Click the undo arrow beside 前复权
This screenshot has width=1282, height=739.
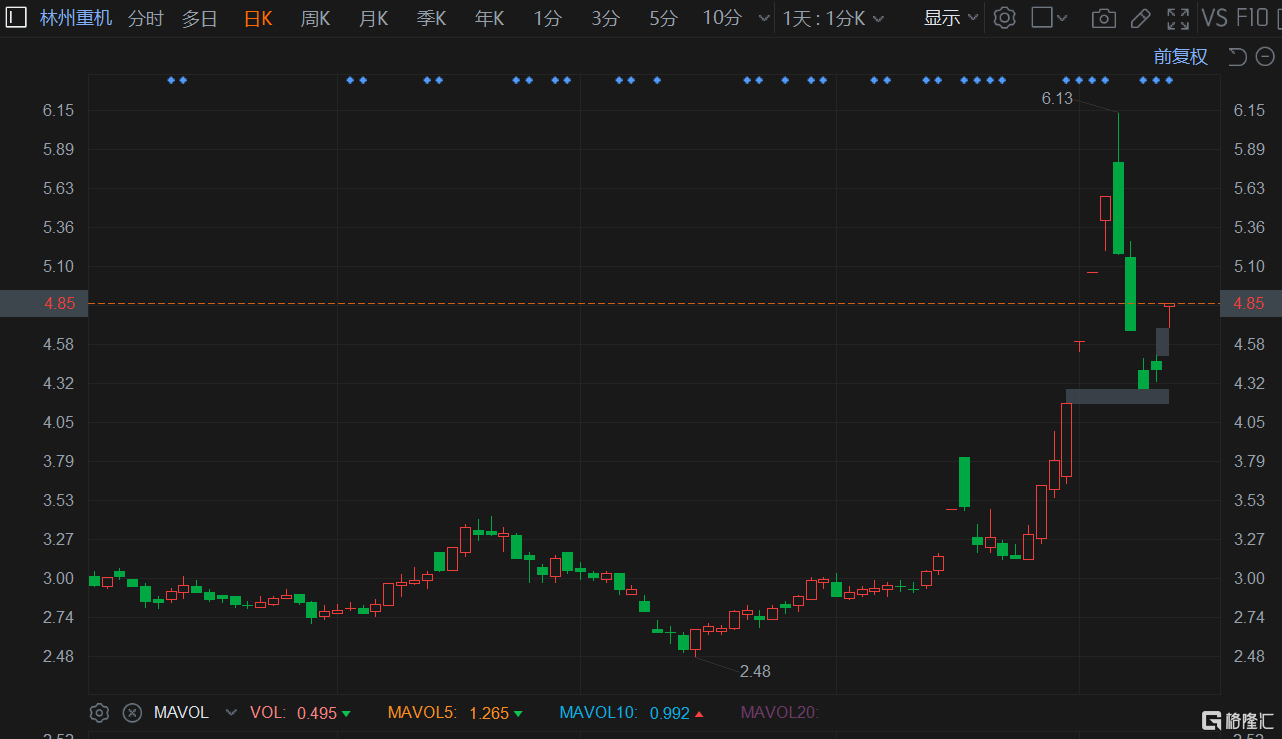1238,57
